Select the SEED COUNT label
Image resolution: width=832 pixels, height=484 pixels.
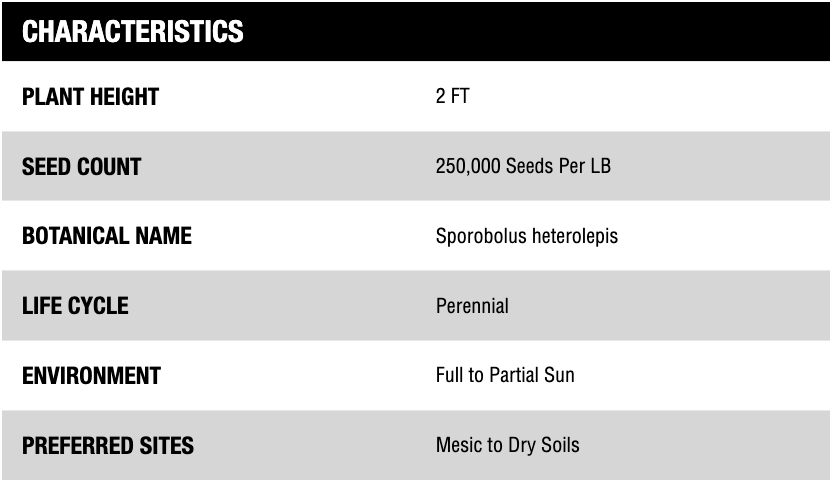point(81,167)
